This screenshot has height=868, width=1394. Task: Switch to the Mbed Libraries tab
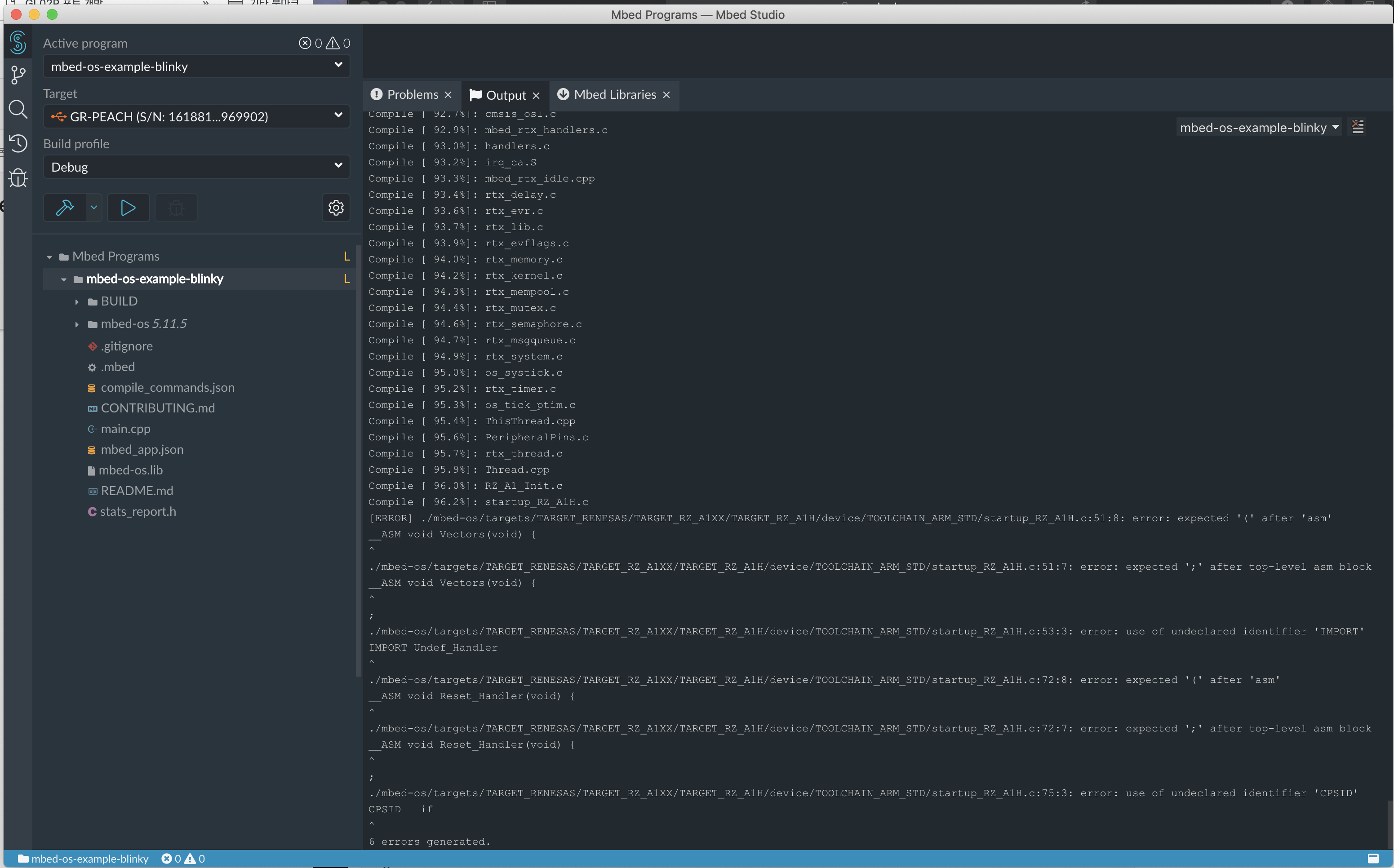[614, 95]
